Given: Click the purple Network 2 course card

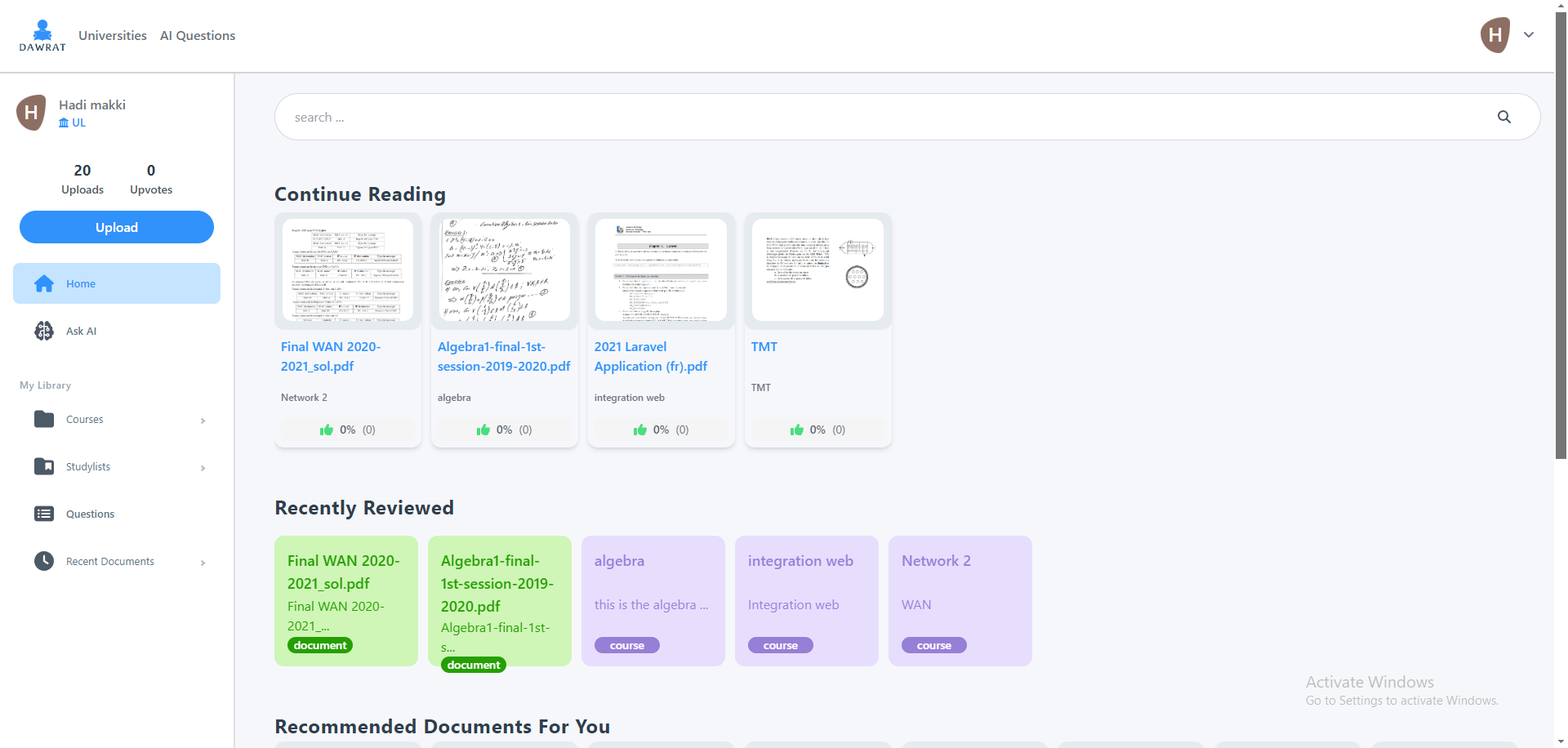Looking at the screenshot, I should [960, 600].
